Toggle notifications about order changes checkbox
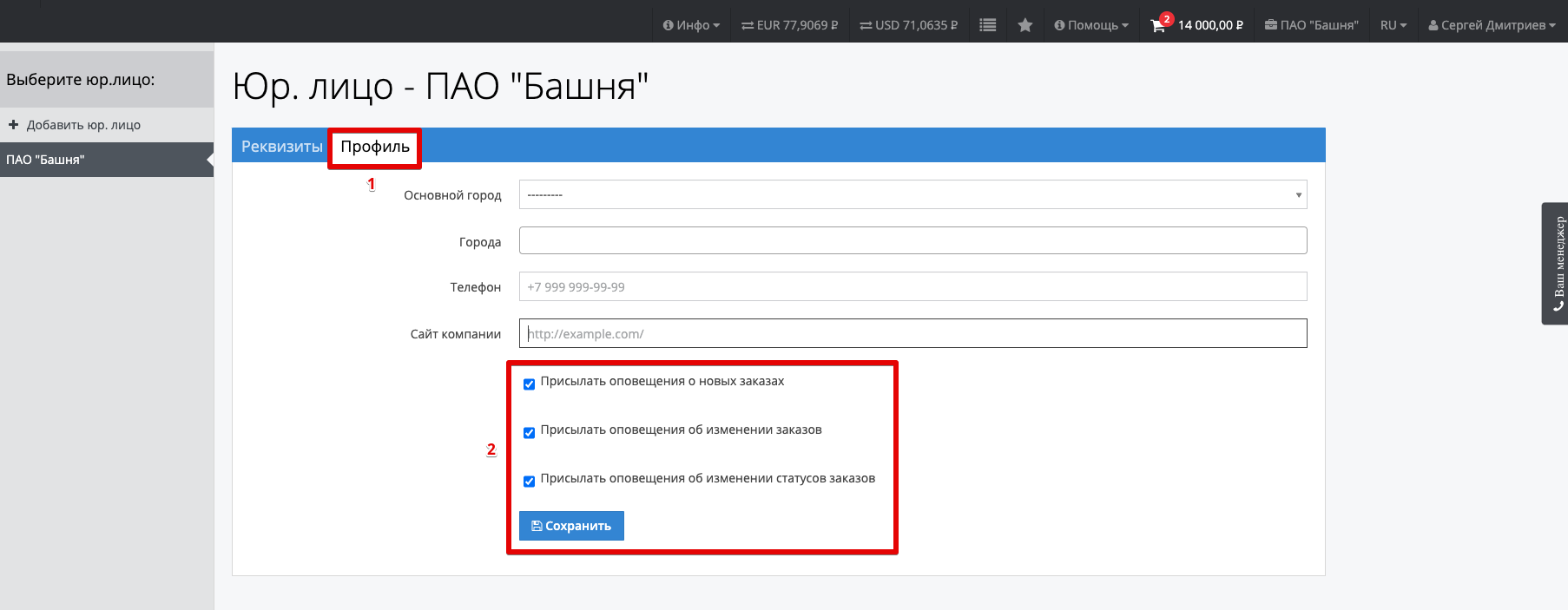This screenshot has width=1568, height=610. [529, 433]
